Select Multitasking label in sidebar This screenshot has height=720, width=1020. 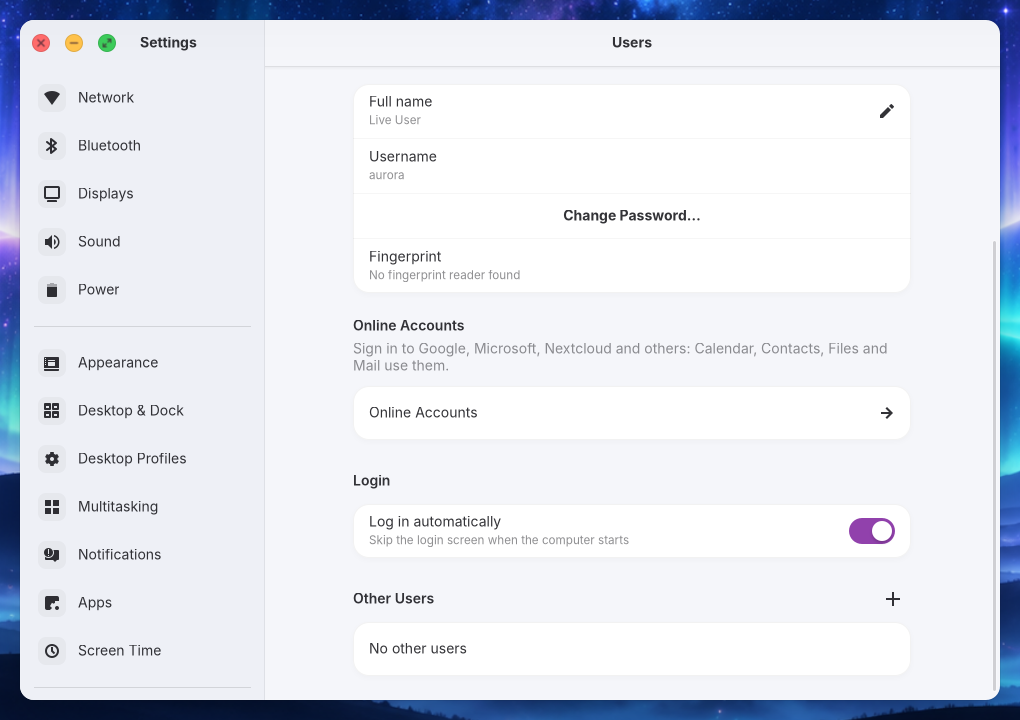click(118, 507)
